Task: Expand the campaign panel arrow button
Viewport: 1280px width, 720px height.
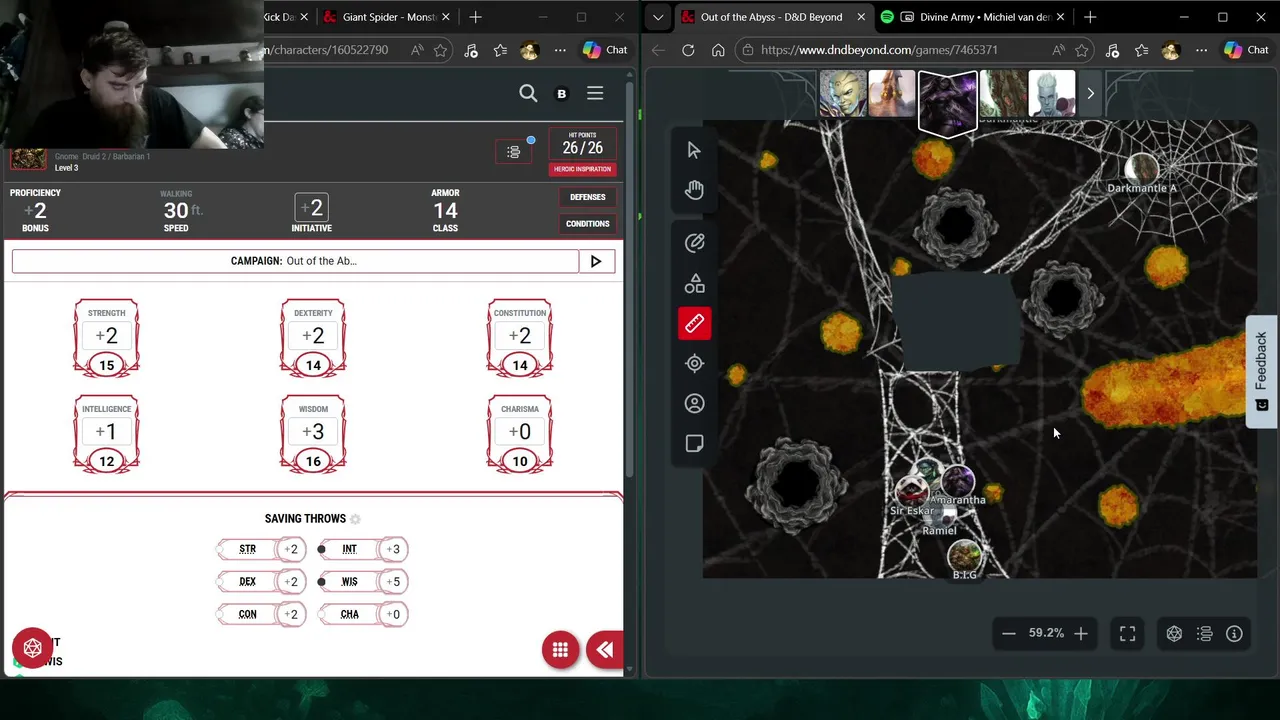Action: 596,261
